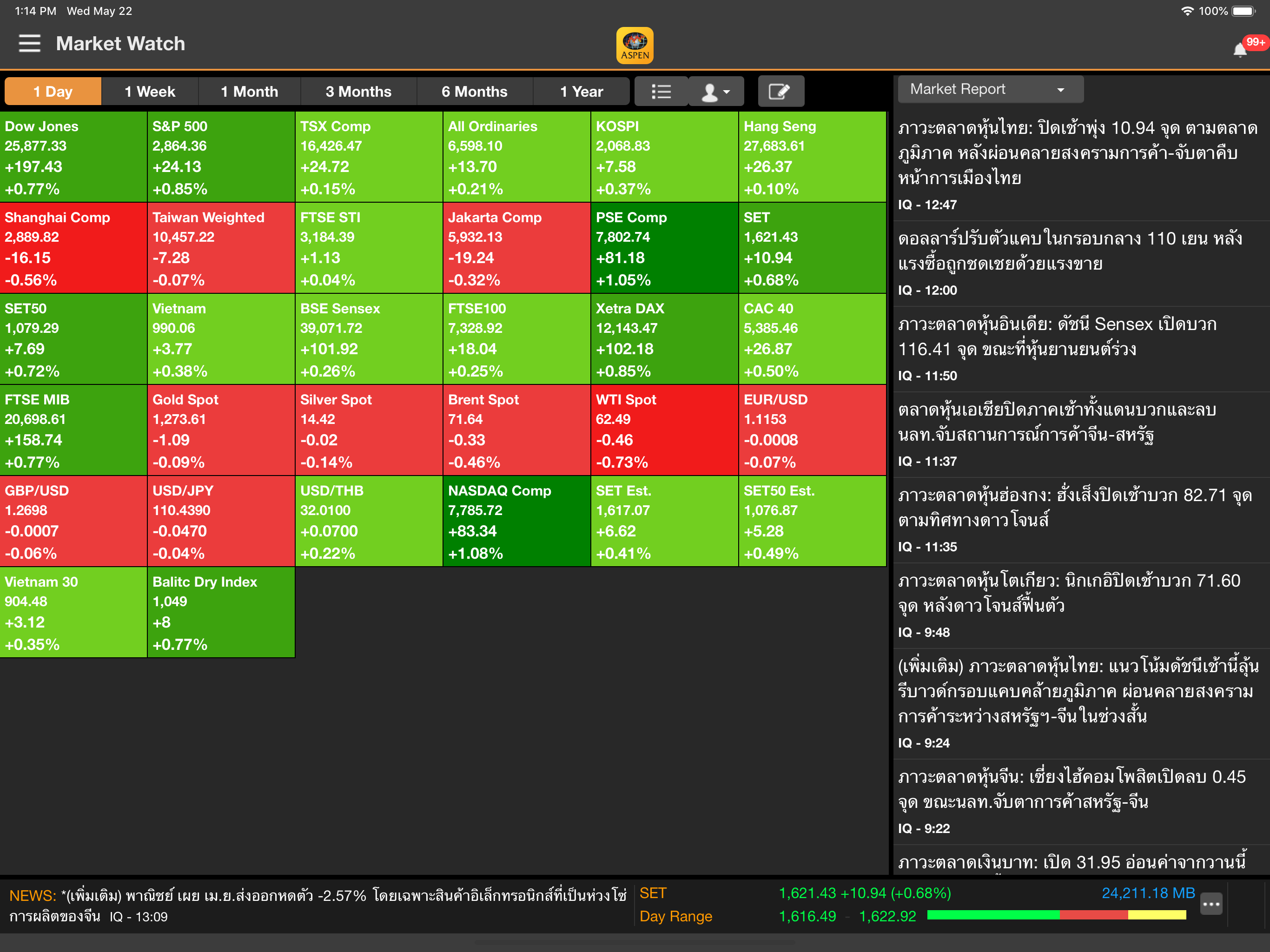Switch to list view icon
Image resolution: width=1270 pixels, height=952 pixels.
coord(661,91)
